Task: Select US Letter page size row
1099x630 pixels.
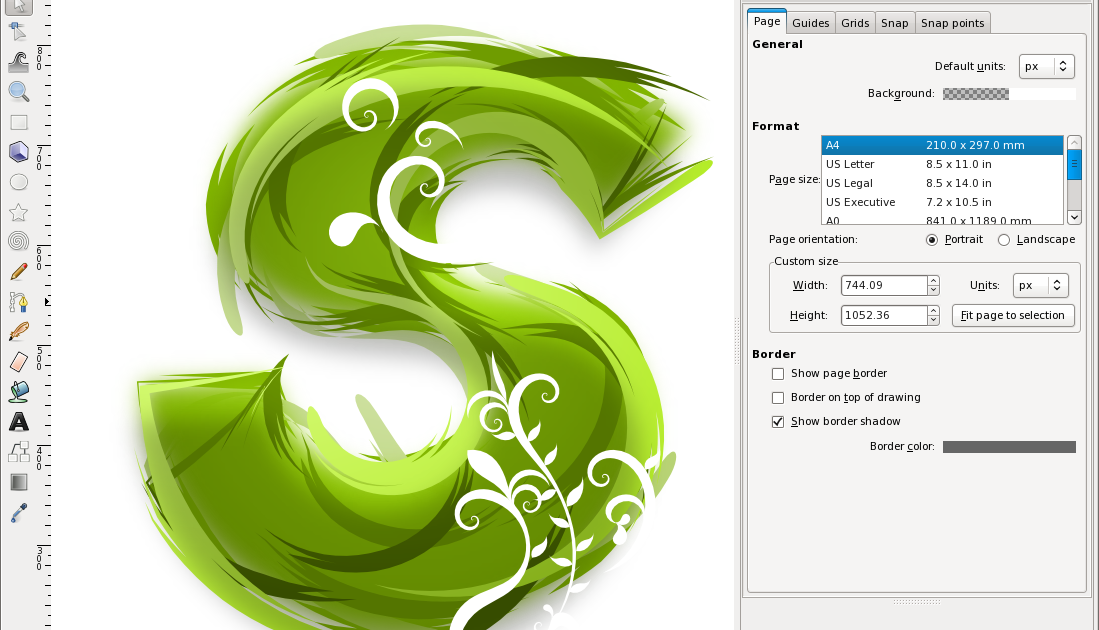Action: pos(942,164)
